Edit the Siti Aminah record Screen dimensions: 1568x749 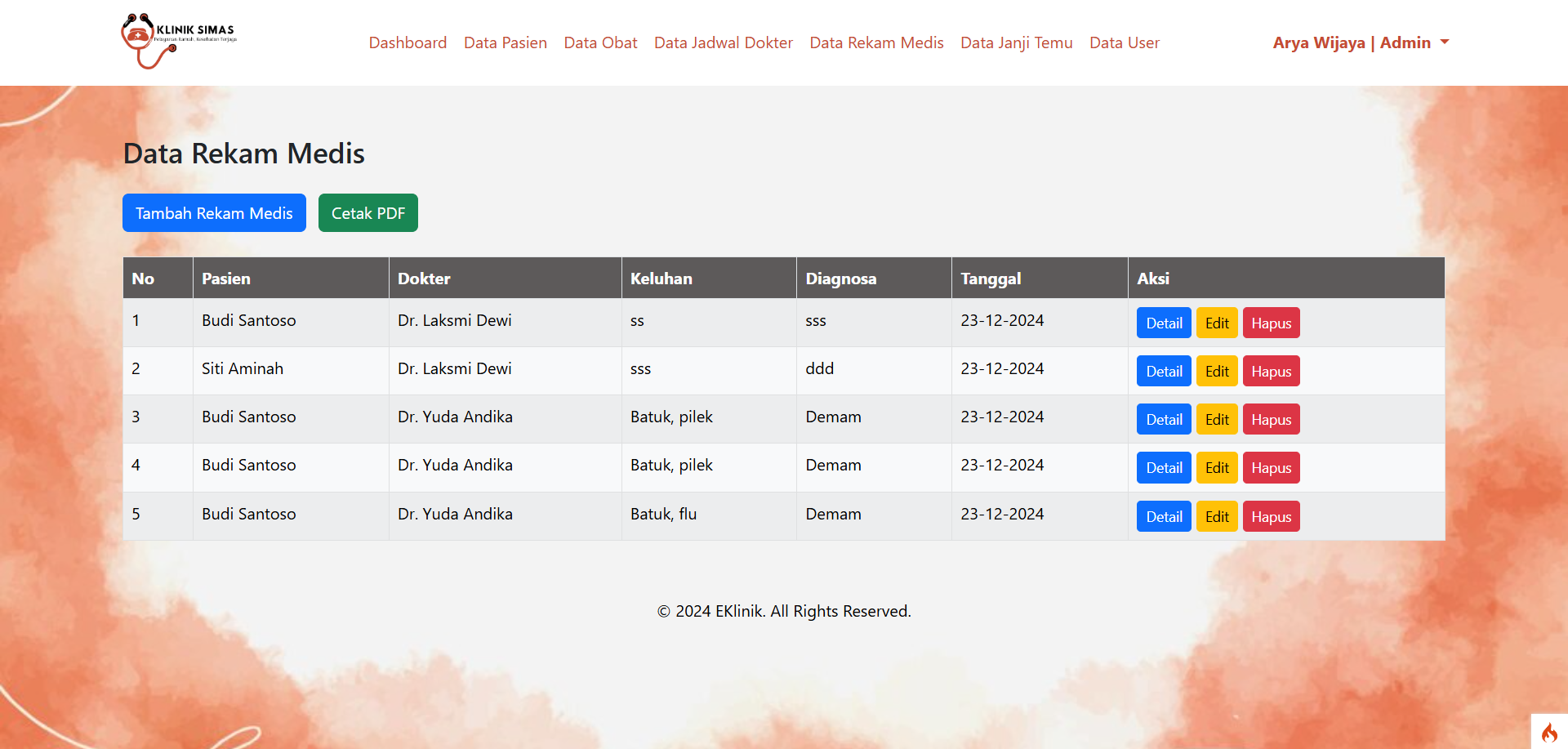click(1217, 371)
